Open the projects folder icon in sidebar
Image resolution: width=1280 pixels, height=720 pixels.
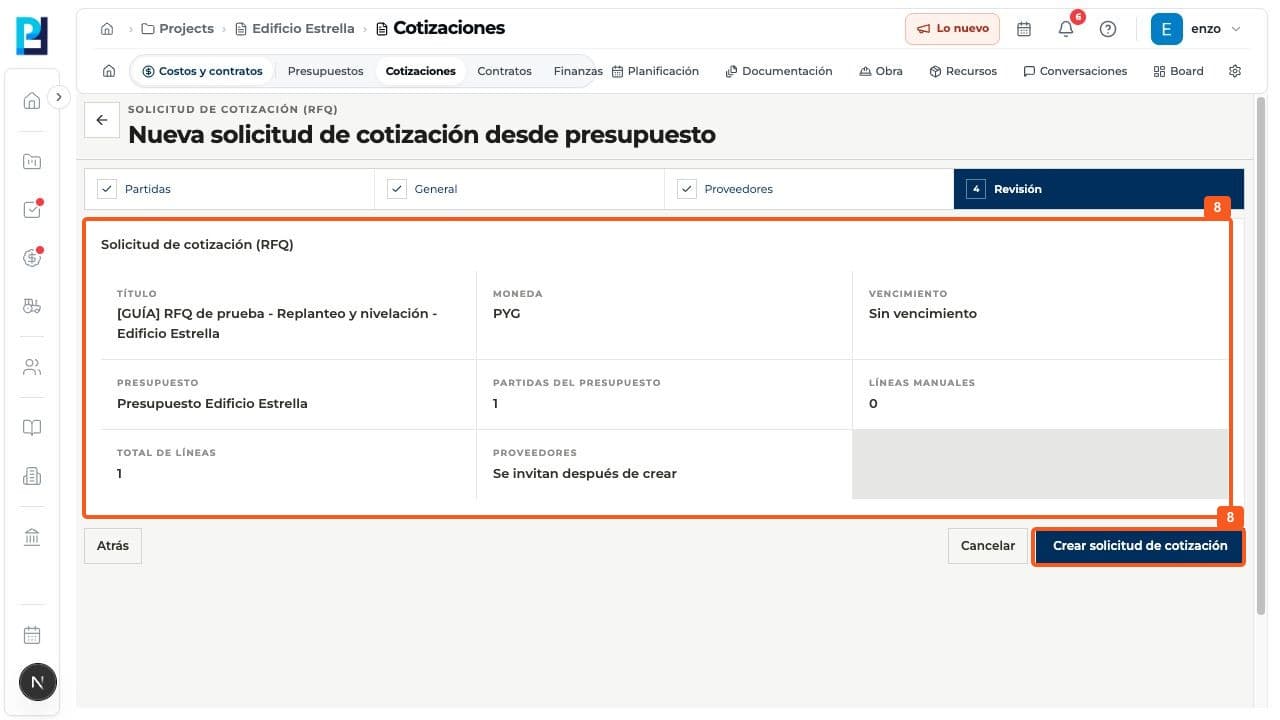point(32,162)
